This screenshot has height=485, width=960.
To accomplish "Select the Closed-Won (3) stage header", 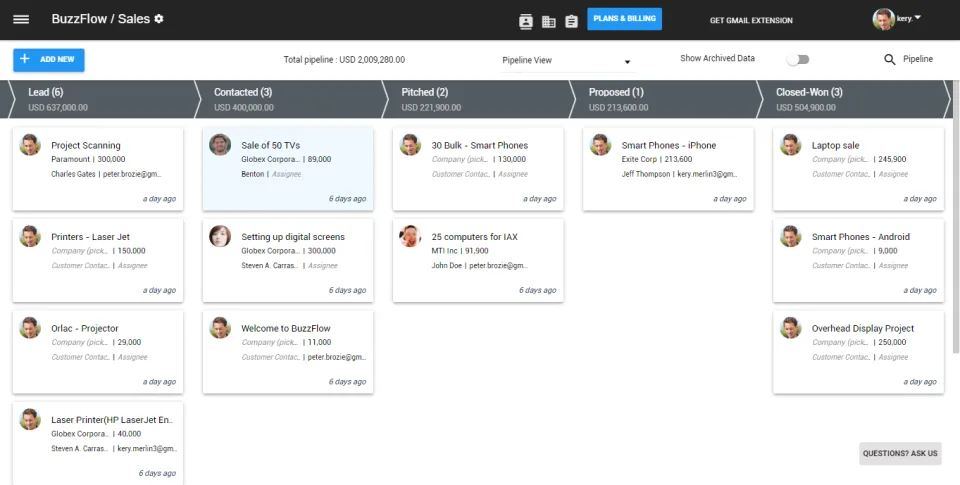I will coord(853,99).
